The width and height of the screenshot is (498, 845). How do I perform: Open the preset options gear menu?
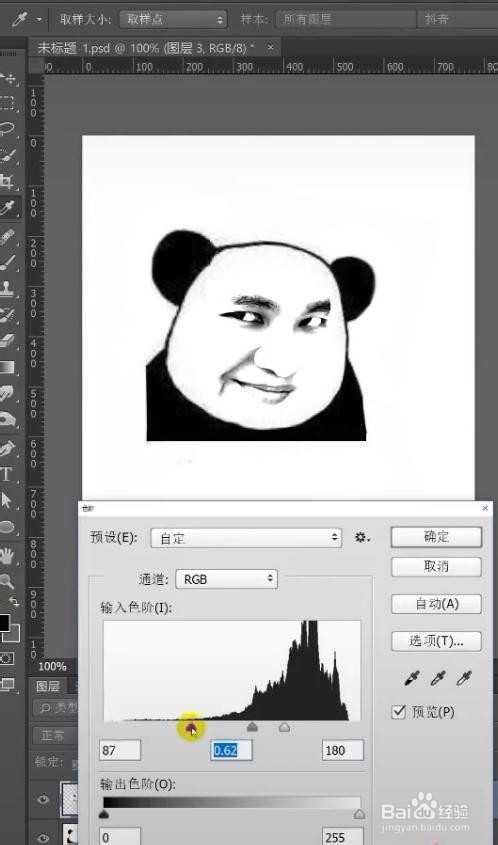pyautogui.click(x=362, y=537)
